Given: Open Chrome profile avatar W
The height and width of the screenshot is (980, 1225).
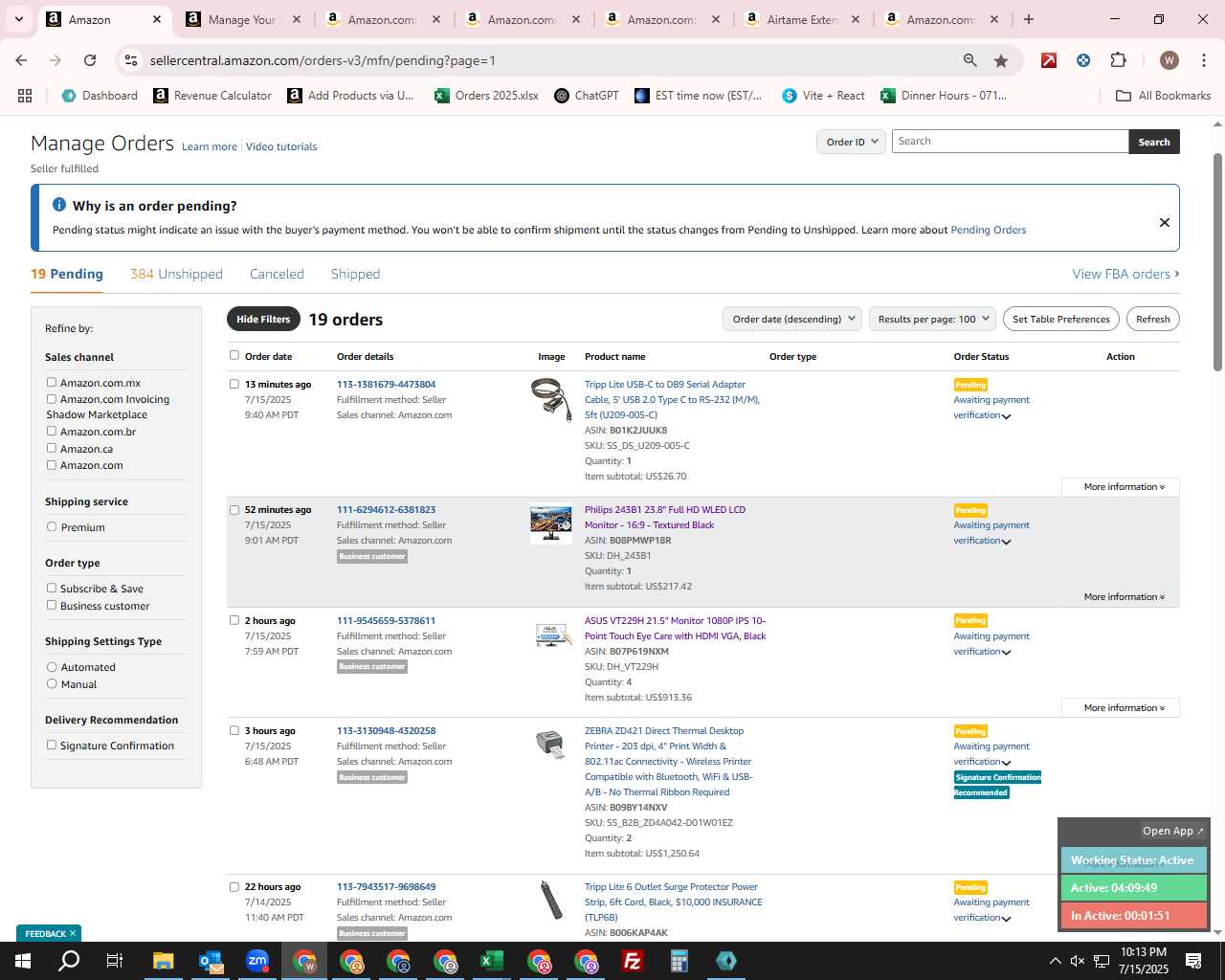Looking at the screenshot, I should [1169, 60].
